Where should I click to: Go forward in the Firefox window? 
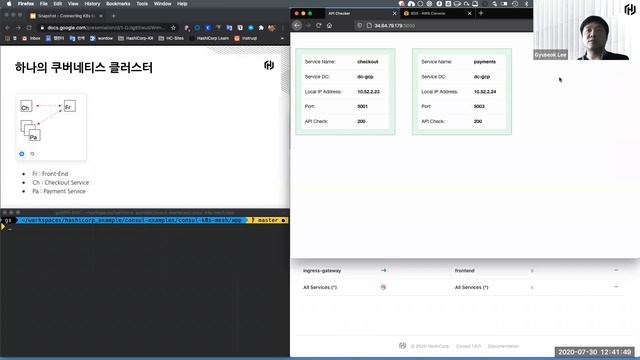(308, 25)
